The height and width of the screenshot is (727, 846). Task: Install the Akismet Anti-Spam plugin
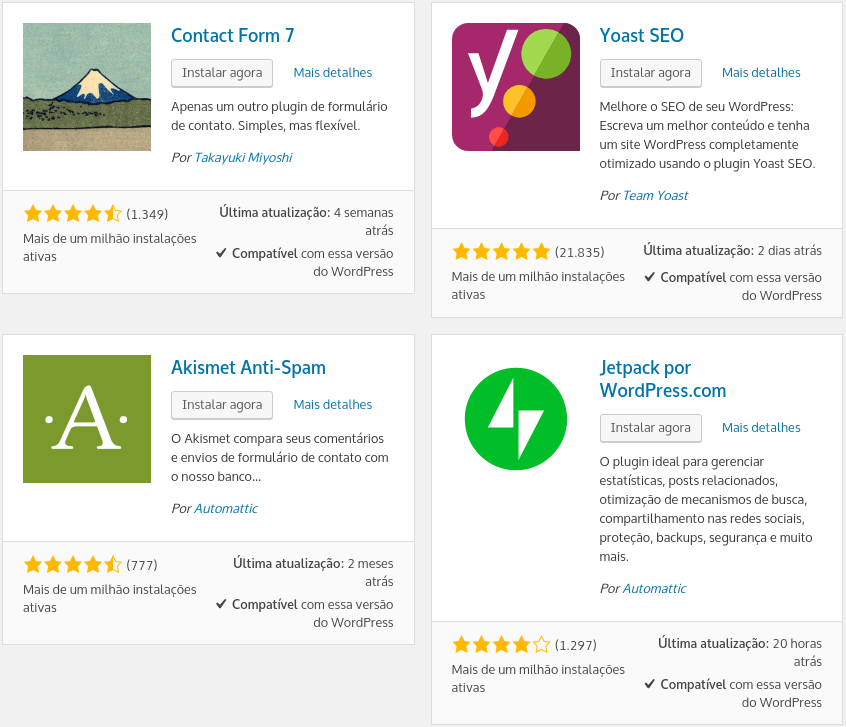(221, 405)
